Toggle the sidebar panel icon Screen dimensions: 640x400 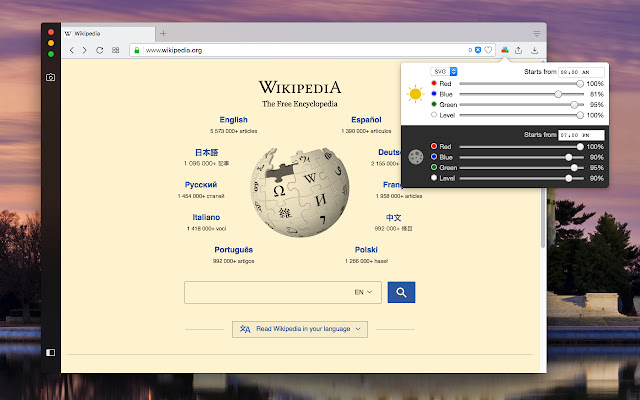coord(51,352)
